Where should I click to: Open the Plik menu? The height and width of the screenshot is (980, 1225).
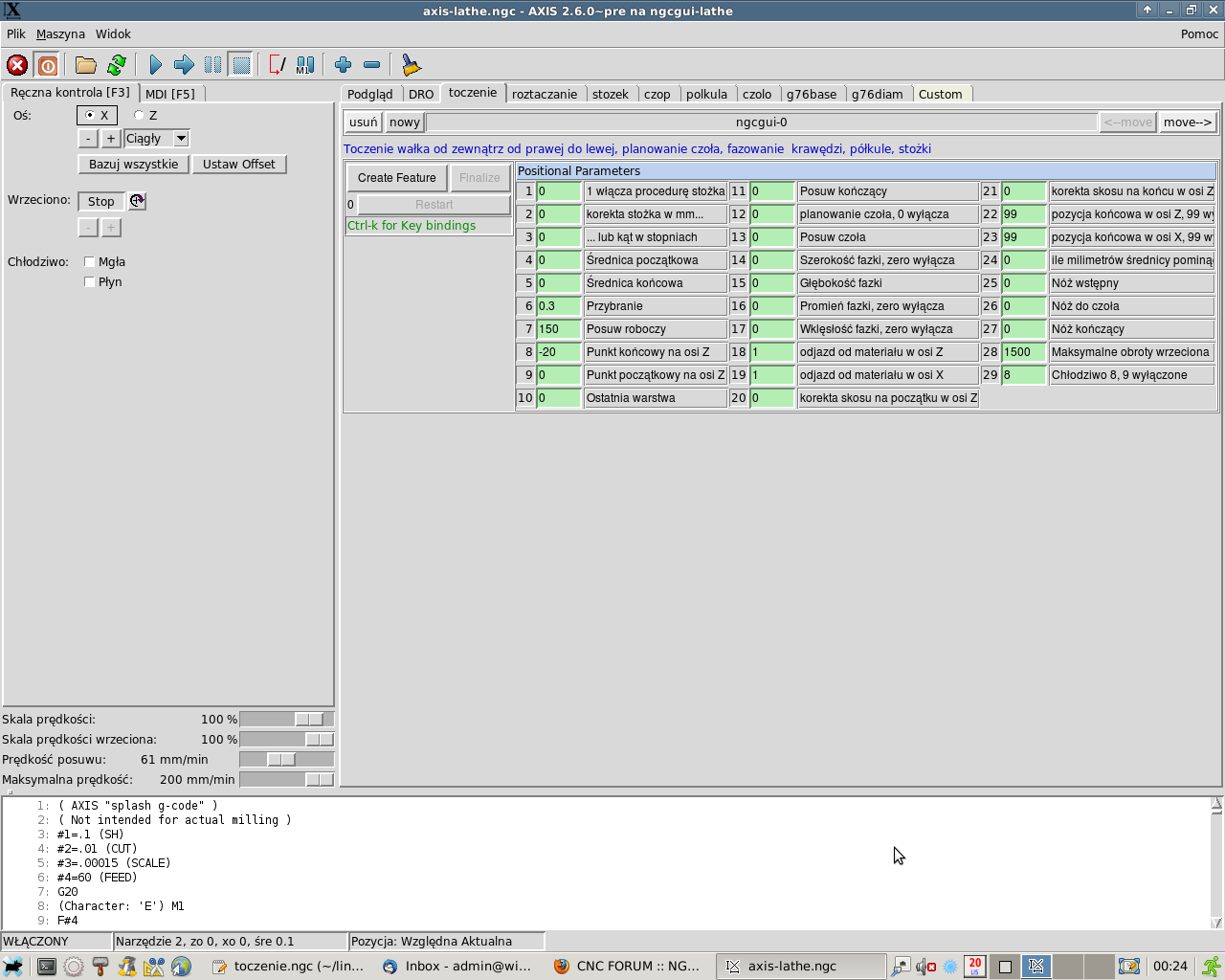[16, 34]
